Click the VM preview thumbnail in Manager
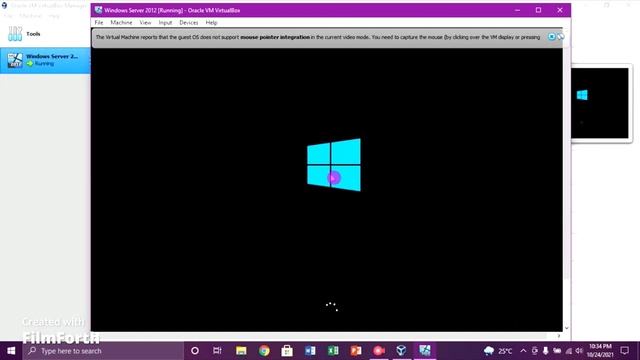640x360 pixels. tap(600, 103)
